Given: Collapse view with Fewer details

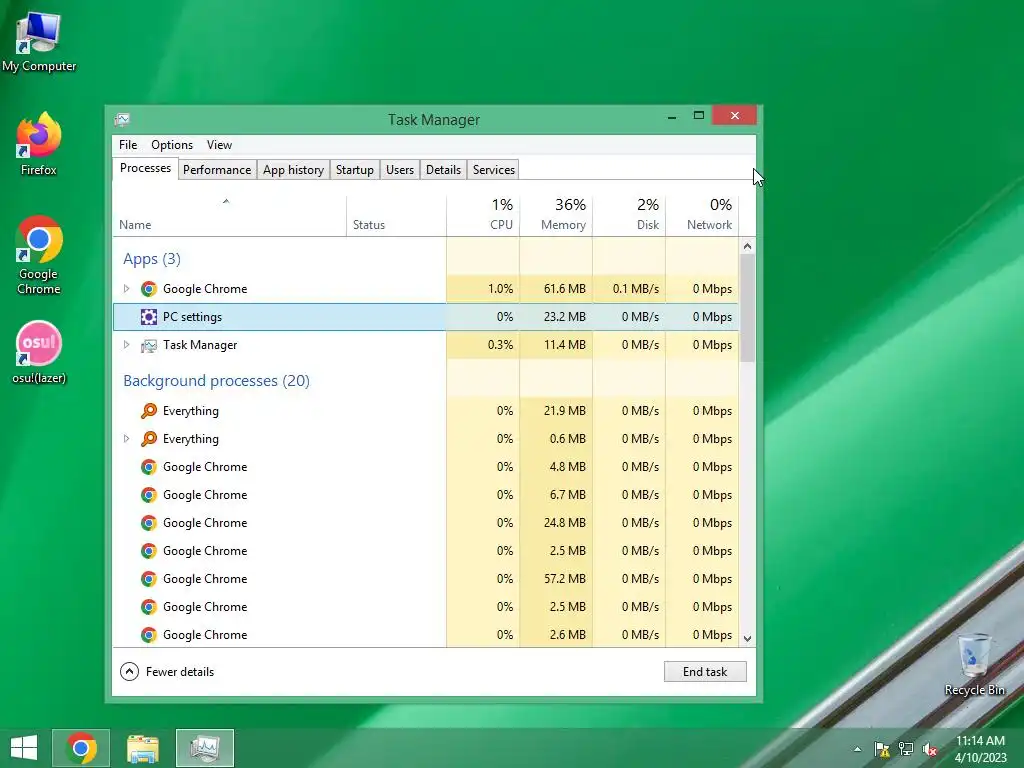Looking at the screenshot, I should [167, 671].
